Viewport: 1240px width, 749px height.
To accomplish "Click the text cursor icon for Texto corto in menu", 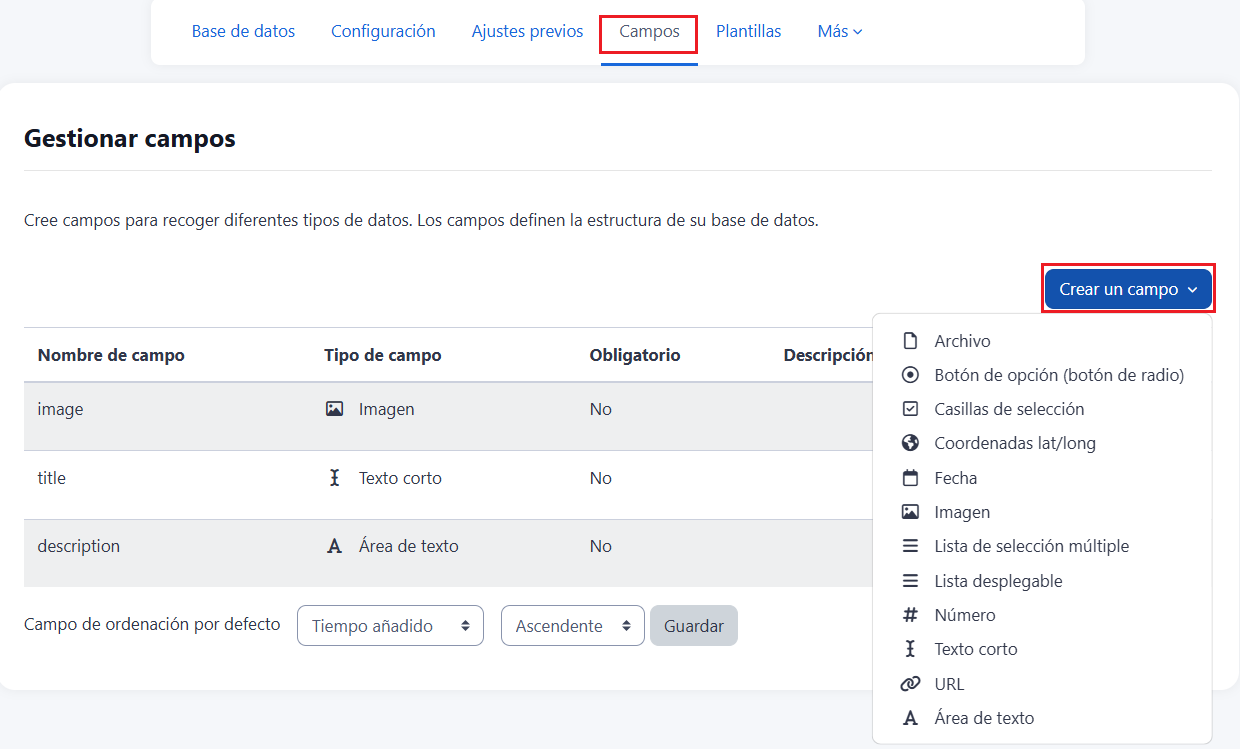I will (910, 649).
